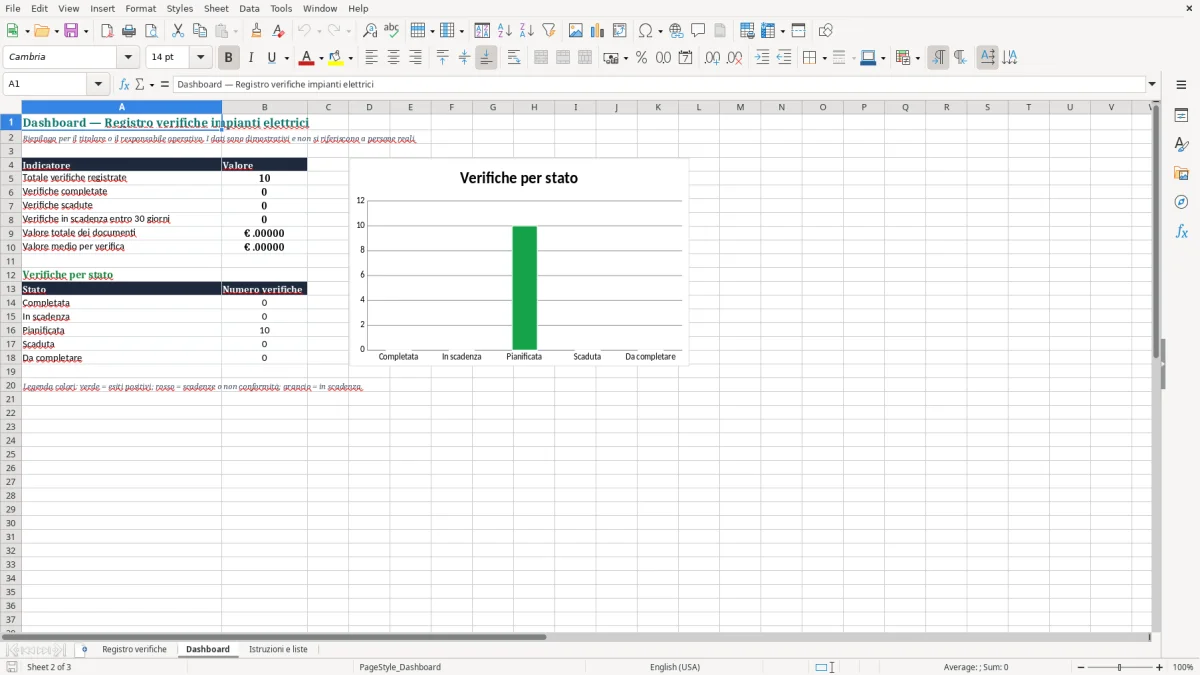Click the Function Wizard fx button
1200x675 pixels.
click(x=124, y=85)
